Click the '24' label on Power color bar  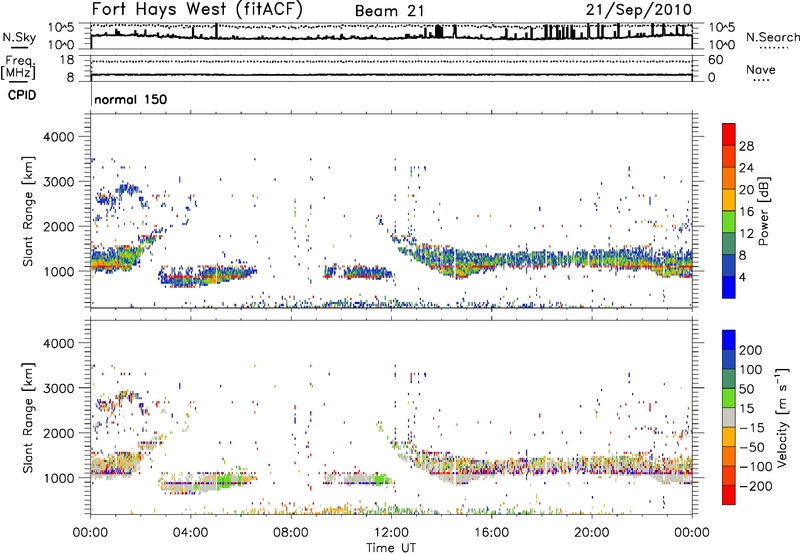click(746, 168)
